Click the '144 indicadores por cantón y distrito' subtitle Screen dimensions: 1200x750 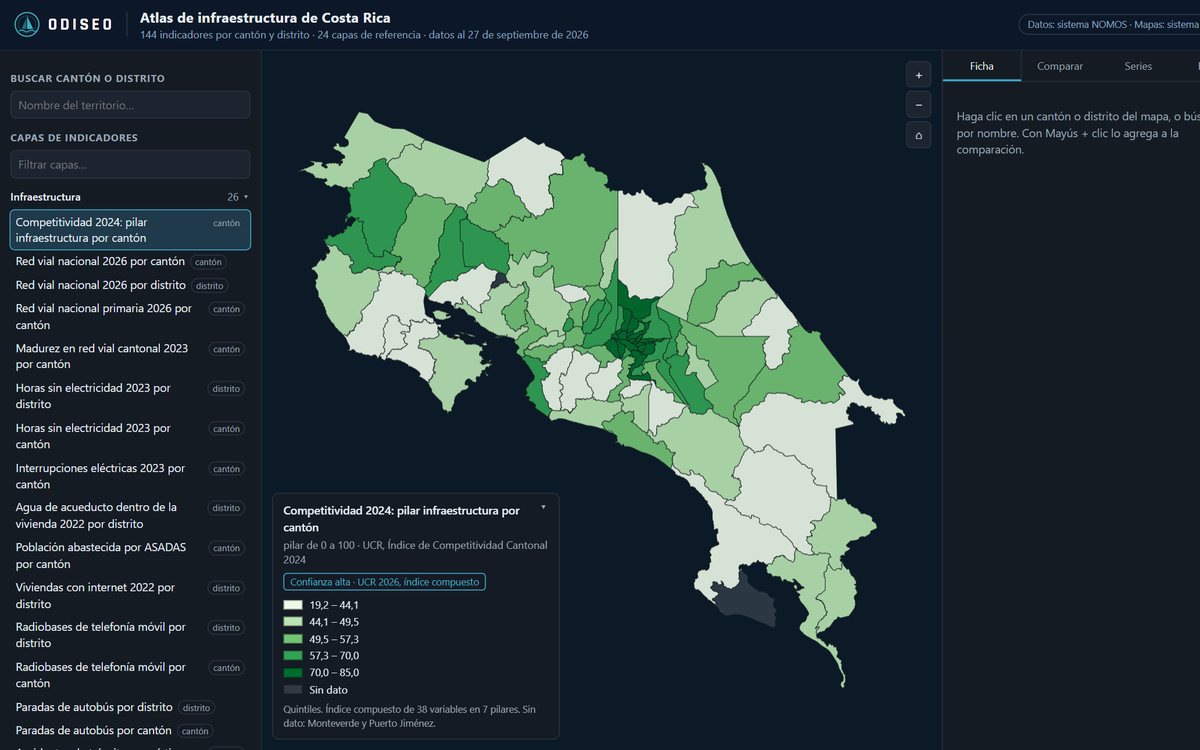tap(225, 35)
